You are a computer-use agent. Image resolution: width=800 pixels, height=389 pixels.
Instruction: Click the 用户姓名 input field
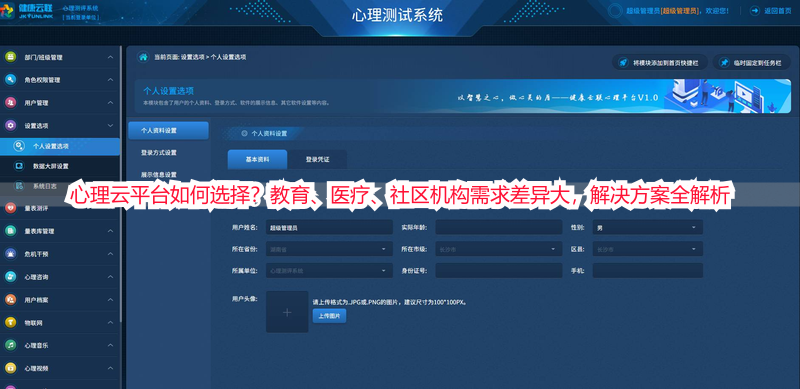(x=329, y=227)
